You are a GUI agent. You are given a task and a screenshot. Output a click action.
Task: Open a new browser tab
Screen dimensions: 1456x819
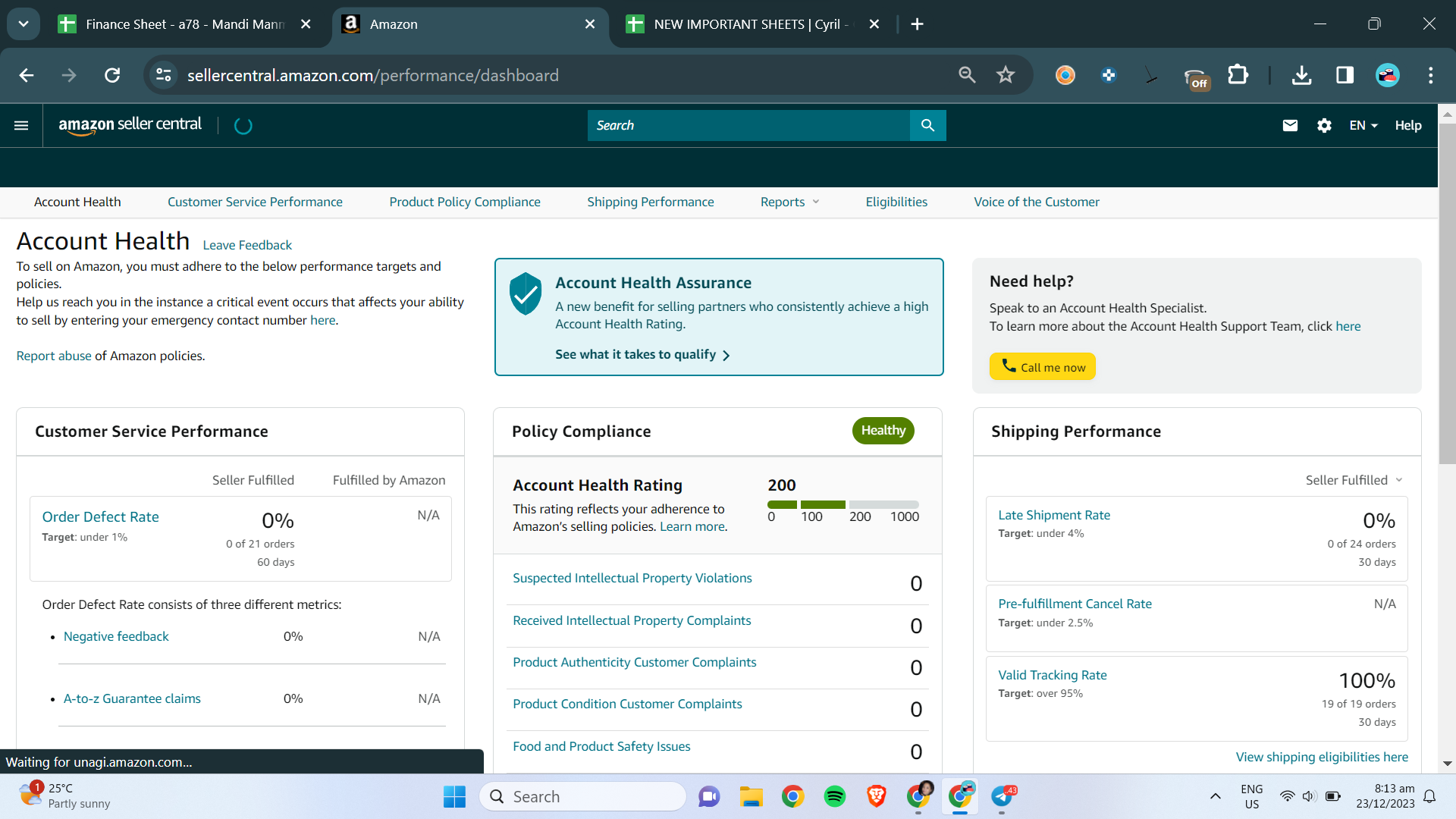coord(917,24)
